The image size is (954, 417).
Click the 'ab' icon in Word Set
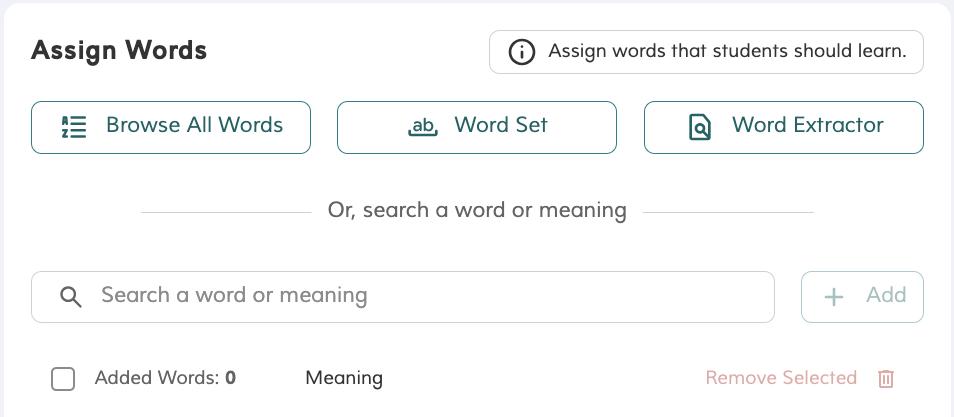pos(424,127)
